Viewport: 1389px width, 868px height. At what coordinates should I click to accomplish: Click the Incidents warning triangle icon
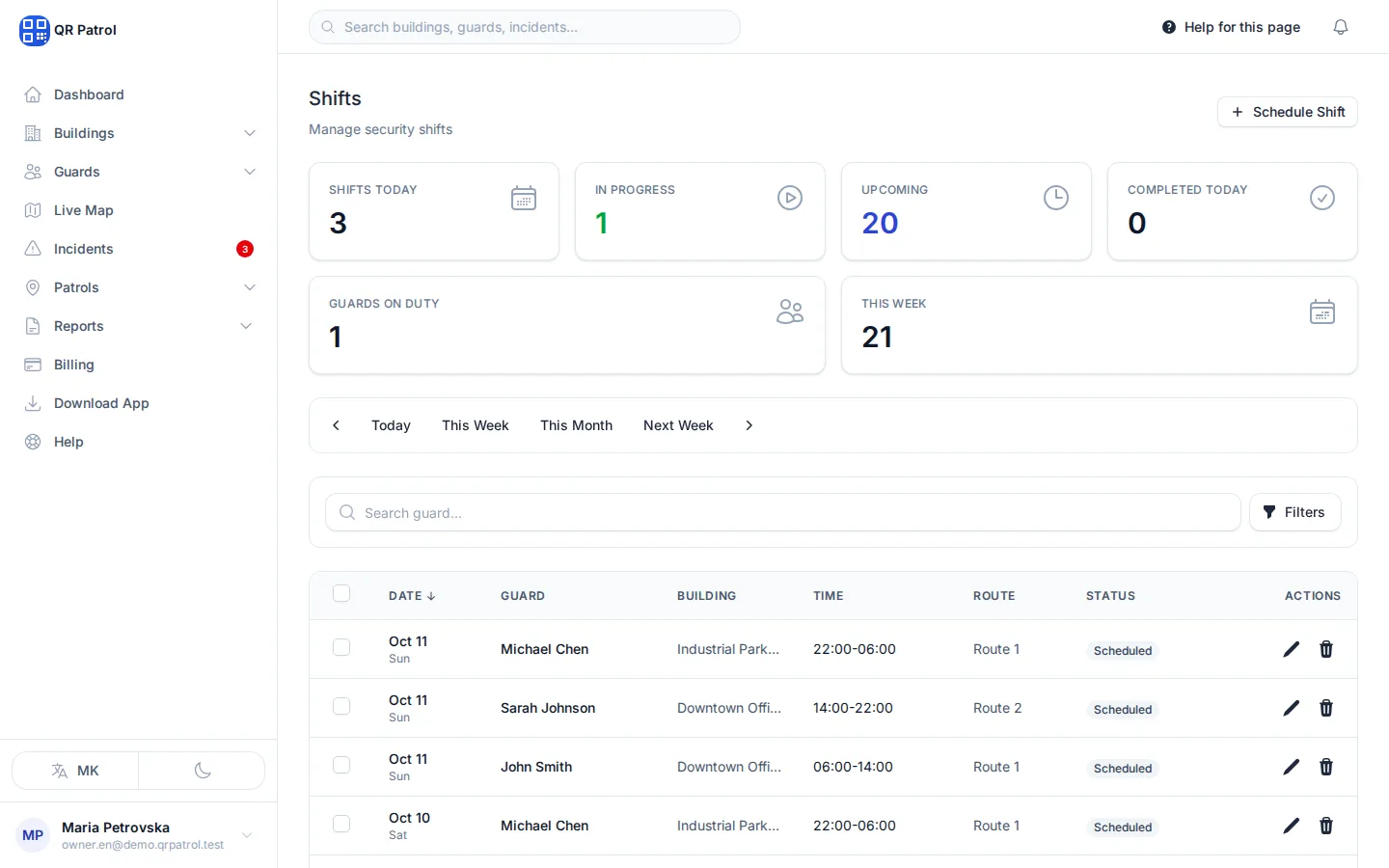pos(33,249)
